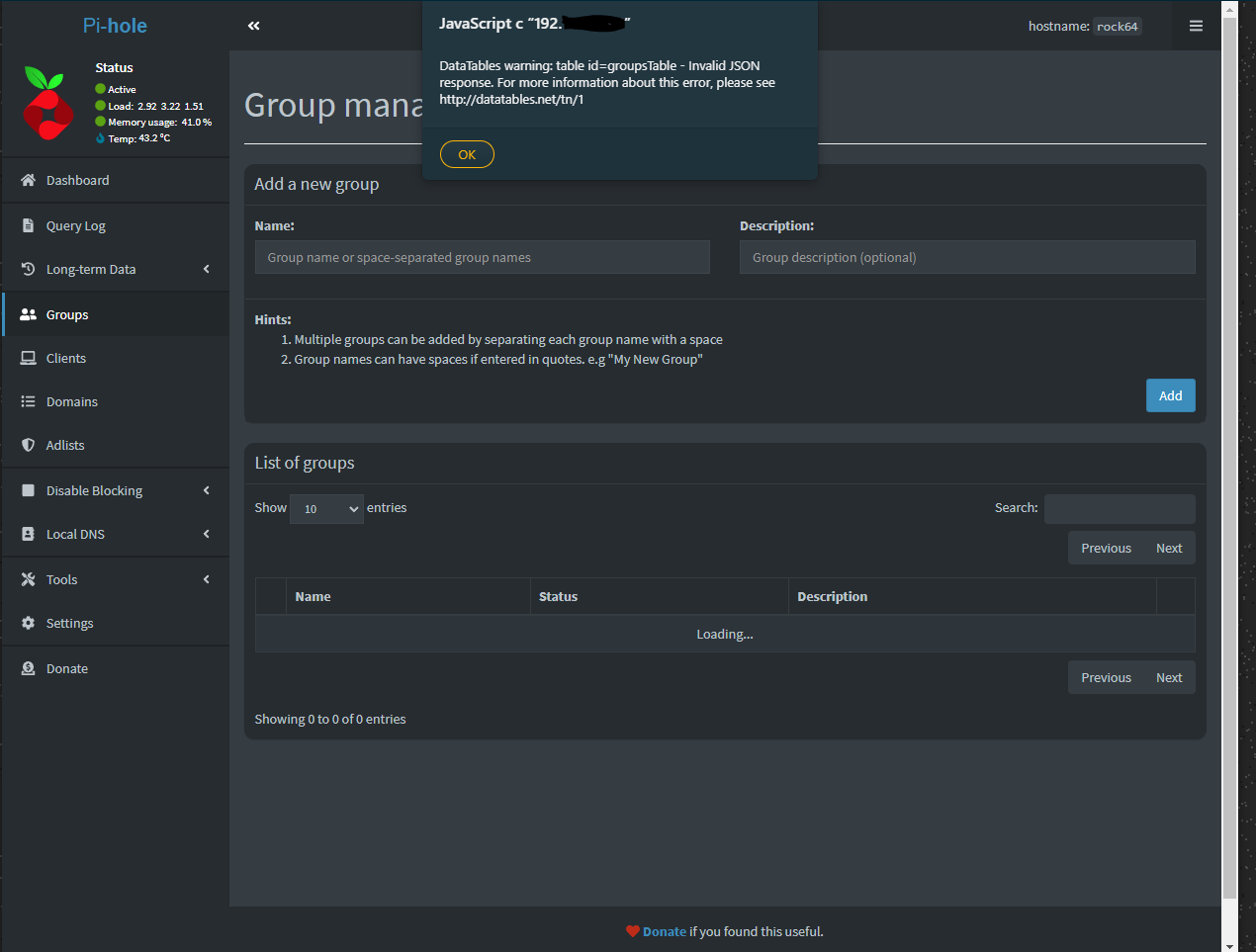This screenshot has height=952, width=1256.
Task: Click the Groups people icon
Action: click(x=28, y=314)
